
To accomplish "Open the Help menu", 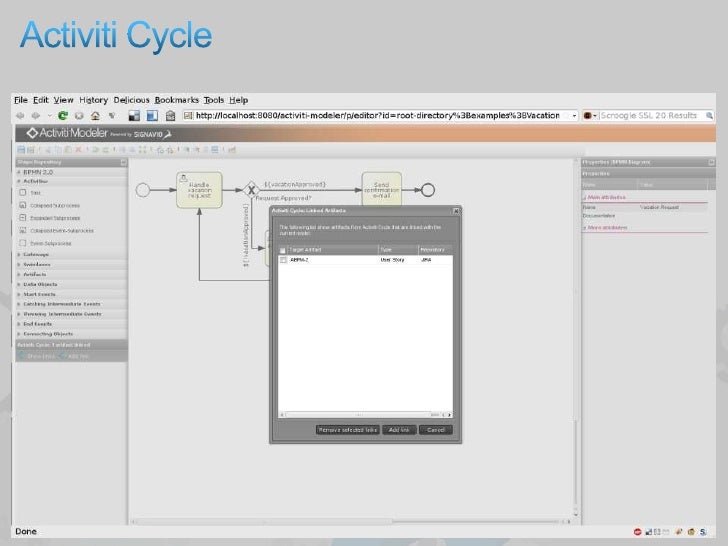I will point(238,100).
